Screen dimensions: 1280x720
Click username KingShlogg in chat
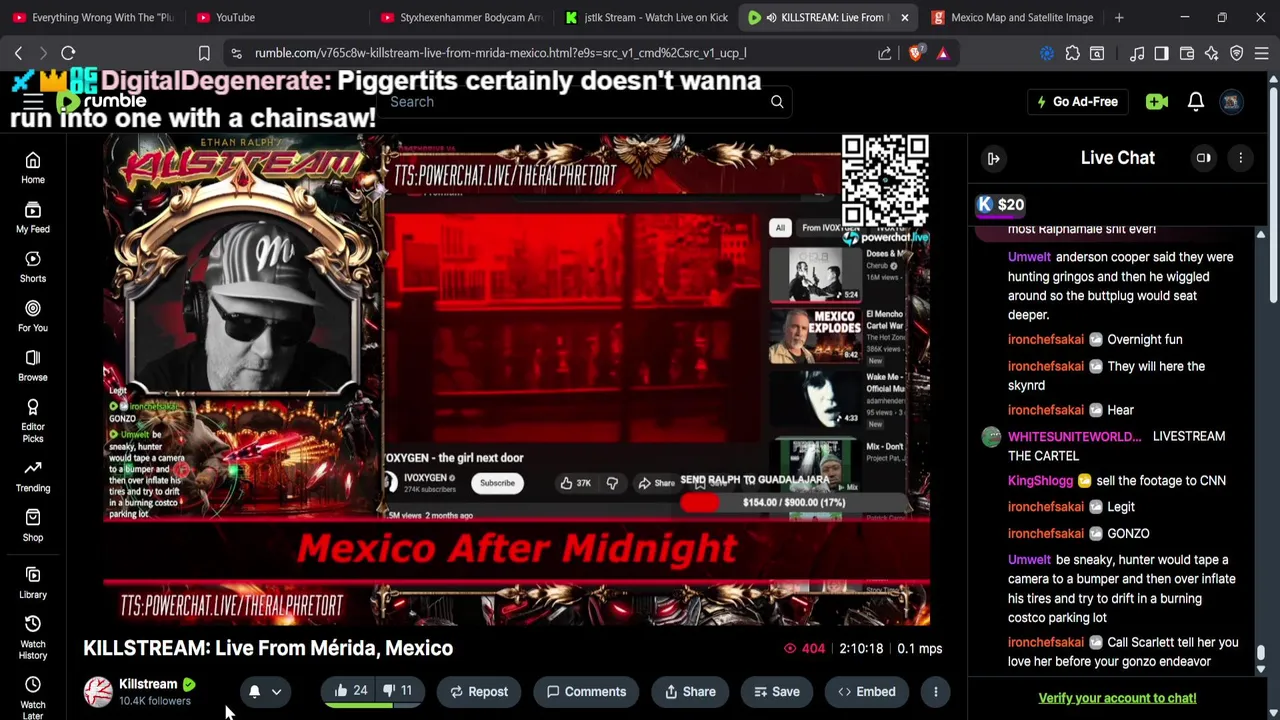(x=1040, y=481)
